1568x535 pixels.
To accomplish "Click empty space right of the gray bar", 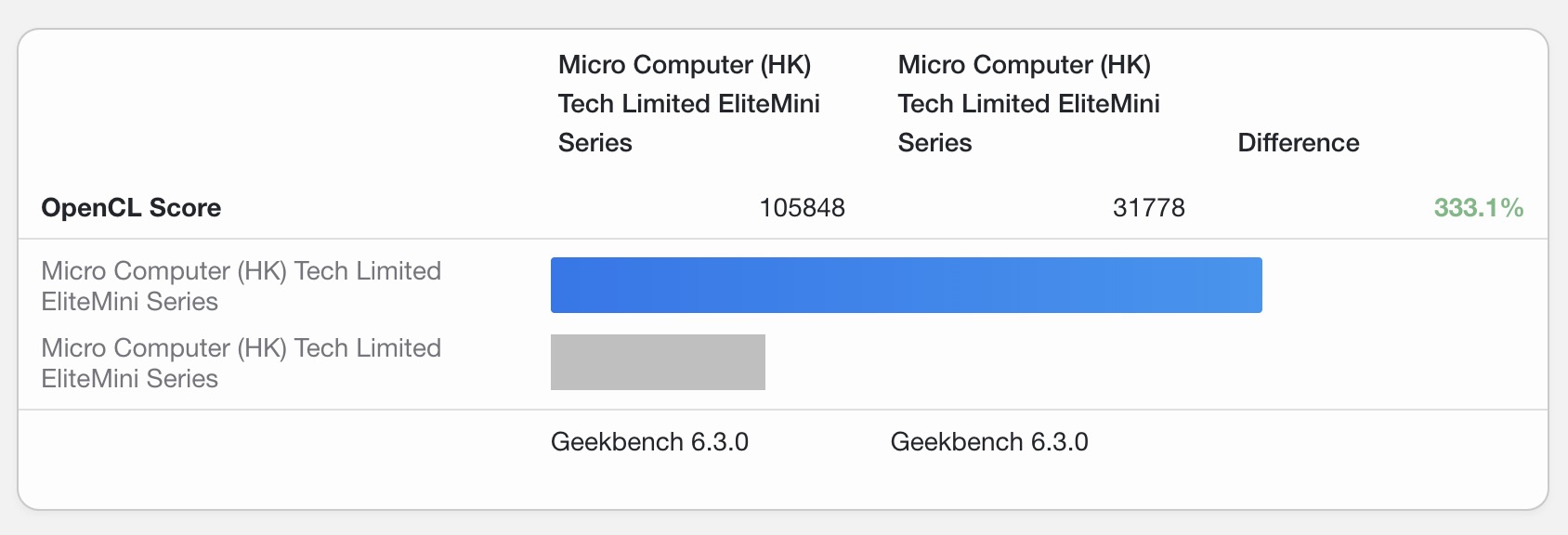I will click(x=1115, y=362).
